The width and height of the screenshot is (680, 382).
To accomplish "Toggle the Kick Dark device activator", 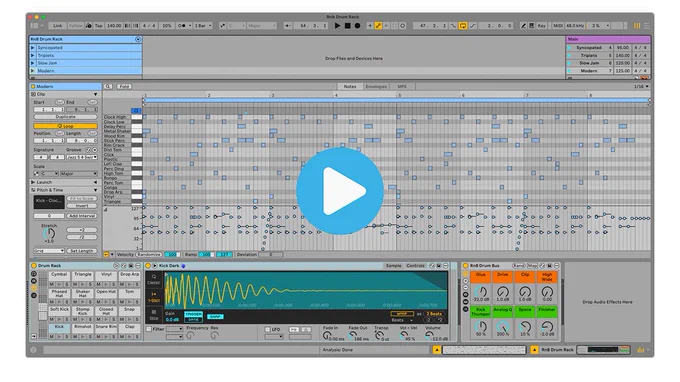I will click(148, 265).
